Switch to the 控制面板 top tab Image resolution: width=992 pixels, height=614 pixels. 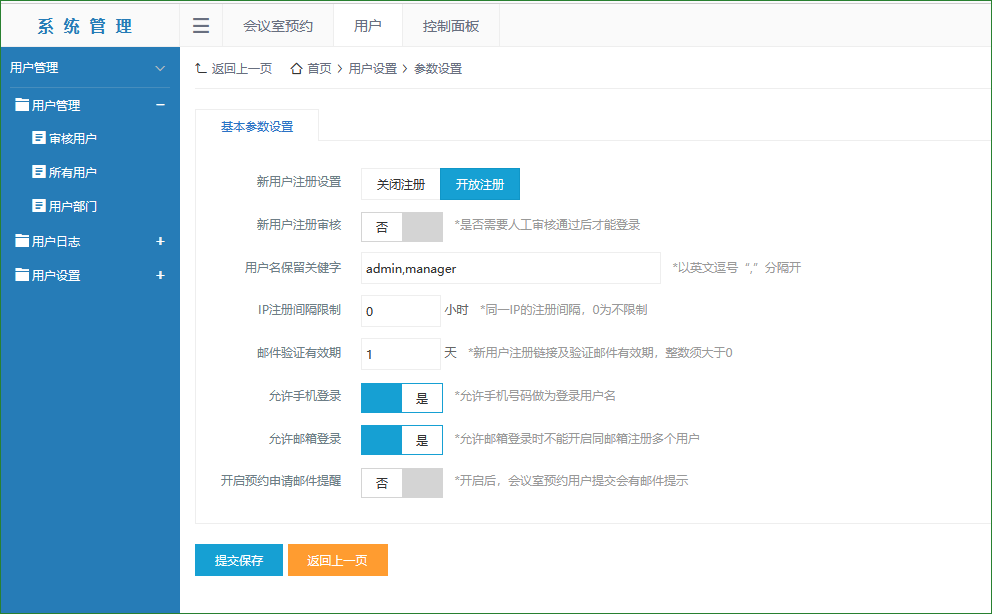[x=450, y=26]
